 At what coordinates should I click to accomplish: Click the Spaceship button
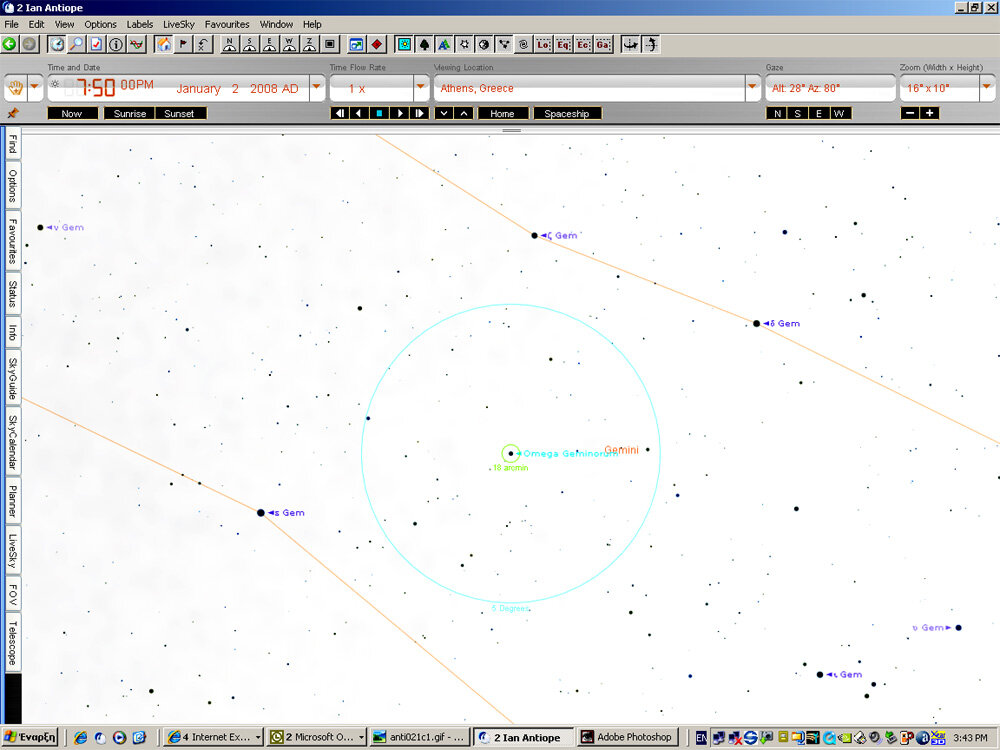(x=567, y=114)
